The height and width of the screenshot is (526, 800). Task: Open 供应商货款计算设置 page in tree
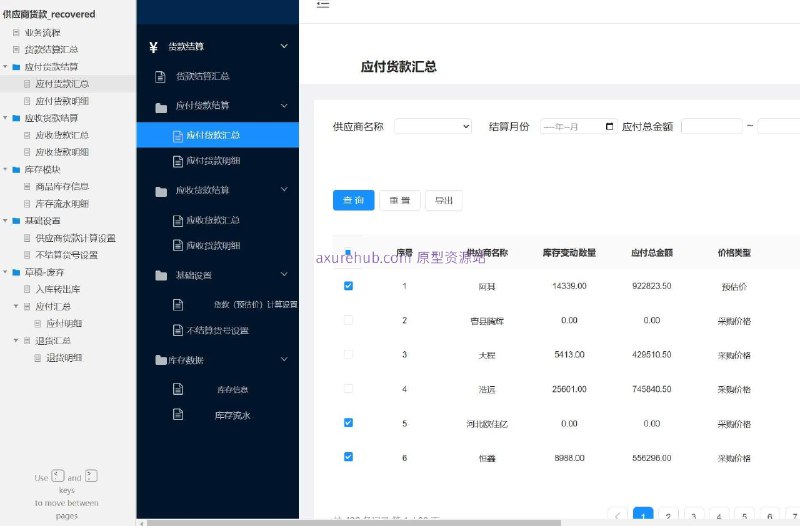[76, 238]
